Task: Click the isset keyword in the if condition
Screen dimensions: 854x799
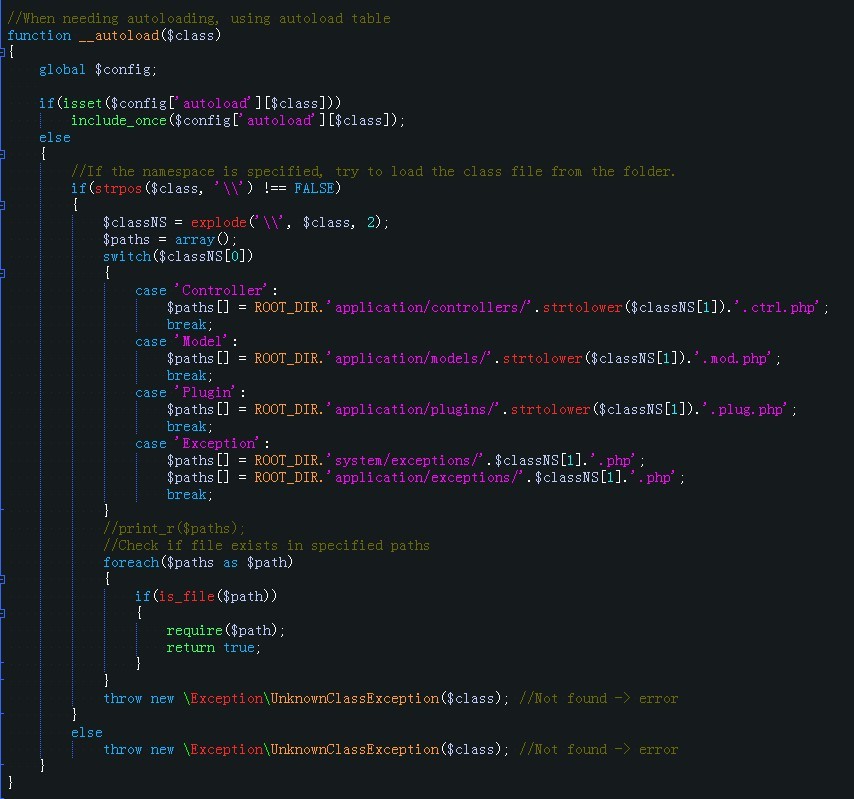Action: tap(83, 103)
